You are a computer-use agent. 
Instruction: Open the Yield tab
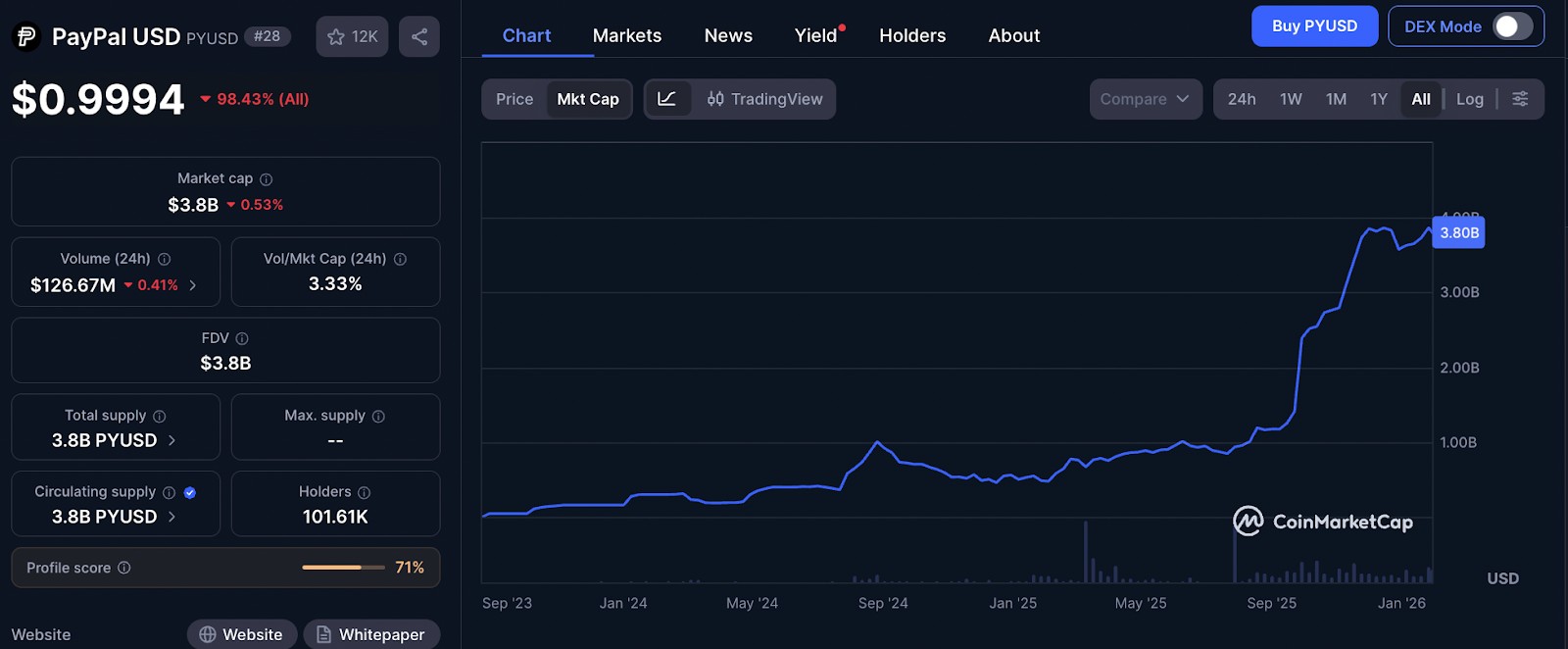pyautogui.click(x=816, y=35)
